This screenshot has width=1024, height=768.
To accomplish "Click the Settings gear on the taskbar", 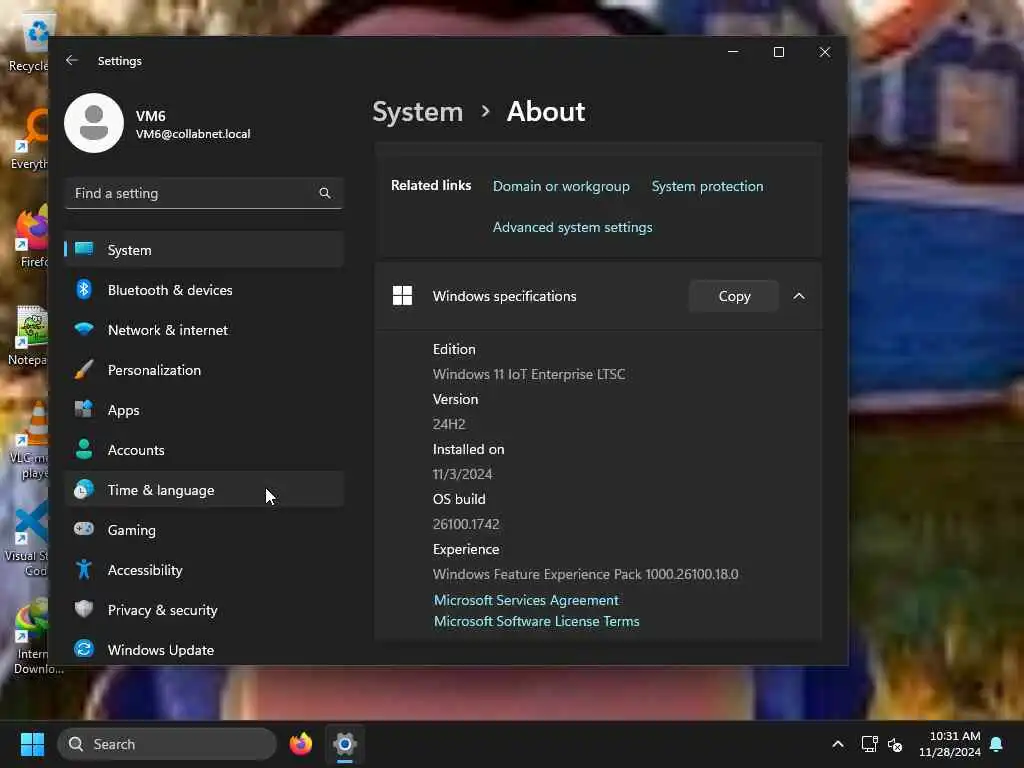I will pyautogui.click(x=345, y=744).
